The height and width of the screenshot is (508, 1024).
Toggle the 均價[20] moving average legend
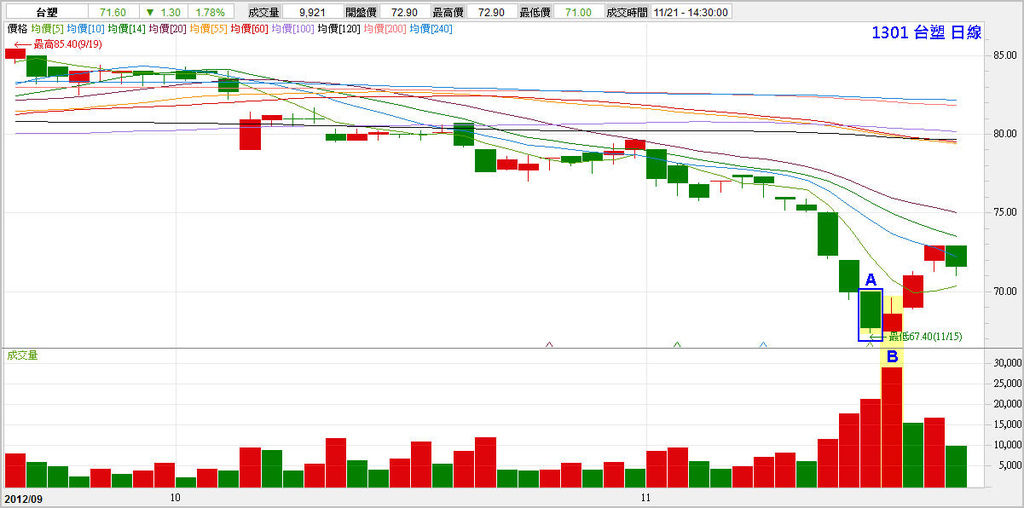pyautogui.click(x=167, y=29)
